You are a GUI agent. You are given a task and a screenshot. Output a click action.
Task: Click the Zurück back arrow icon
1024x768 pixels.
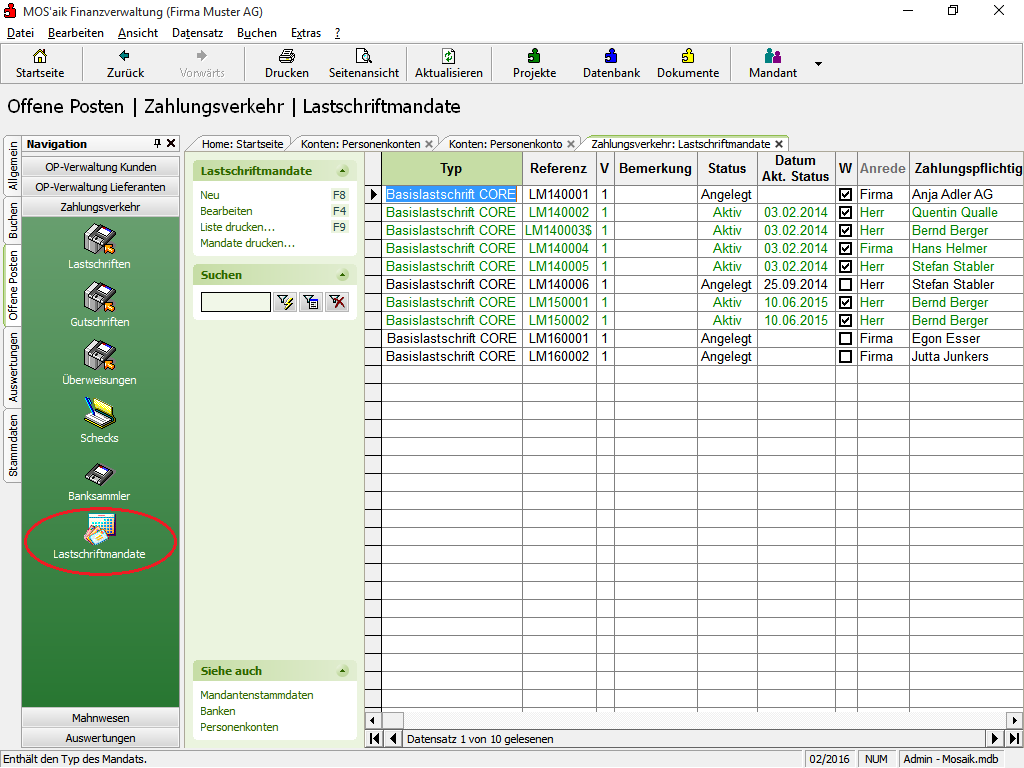pos(125,56)
